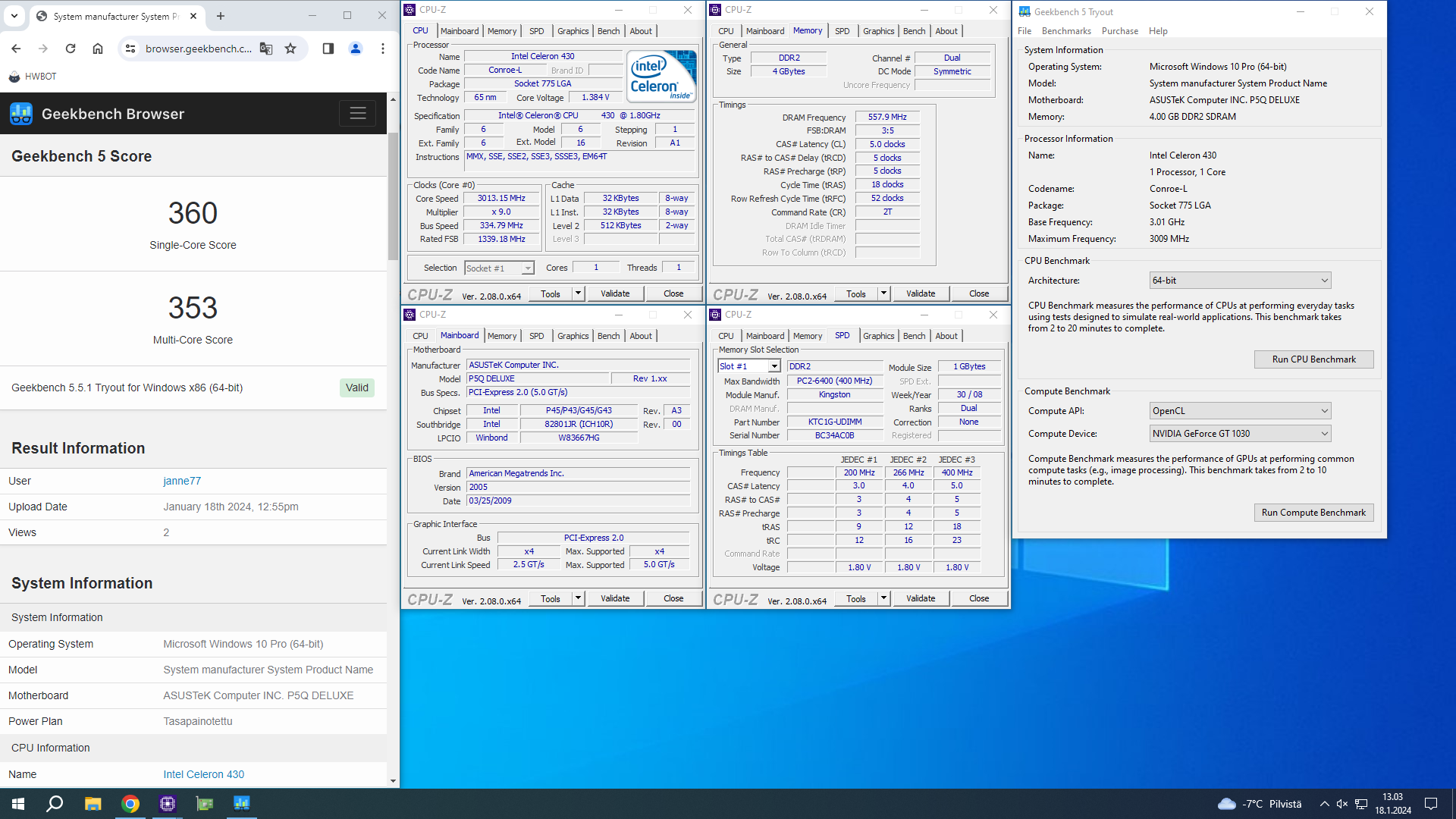Show hidden system tray icons

point(1324,804)
